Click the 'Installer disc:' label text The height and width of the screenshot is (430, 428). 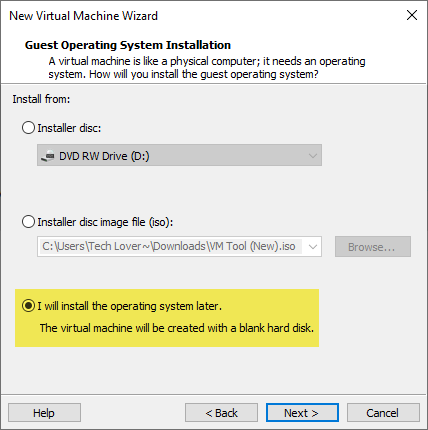pyautogui.click(x=69, y=128)
